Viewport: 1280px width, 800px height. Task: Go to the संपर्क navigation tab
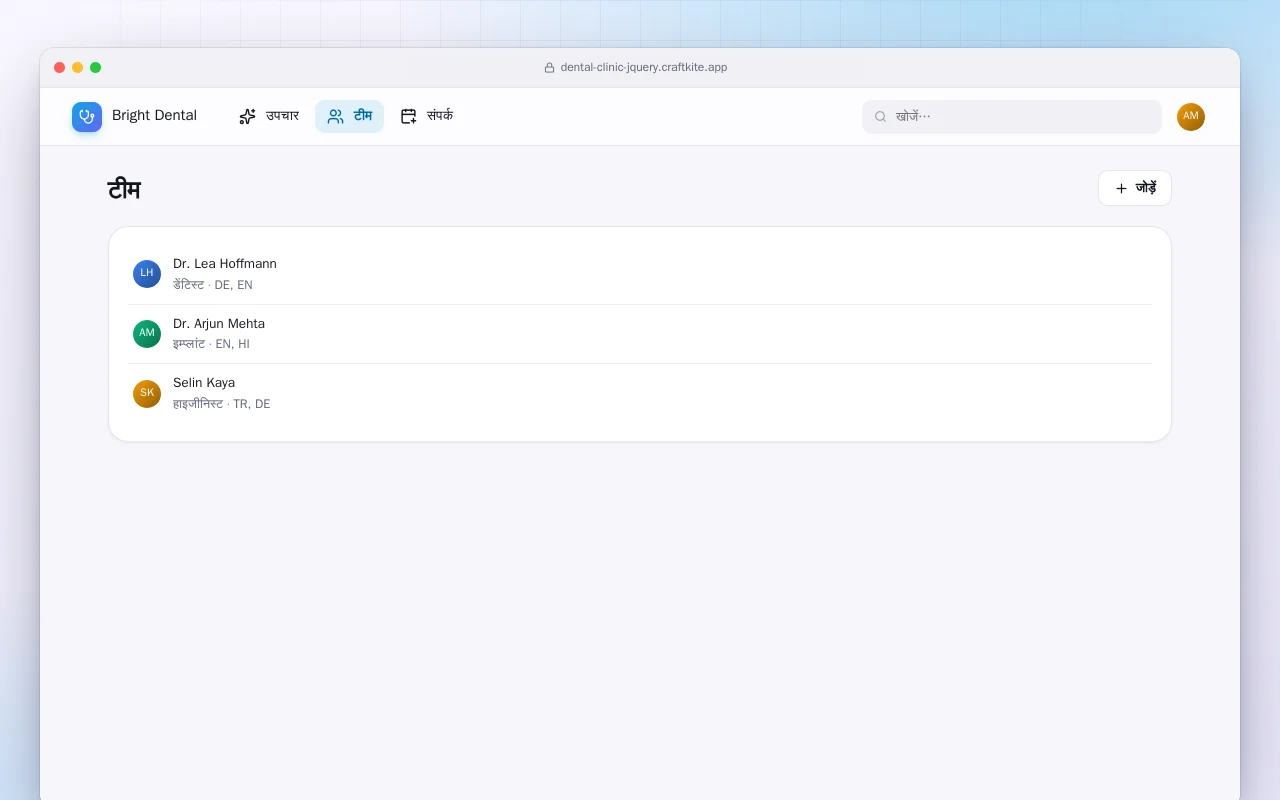(x=427, y=117)
